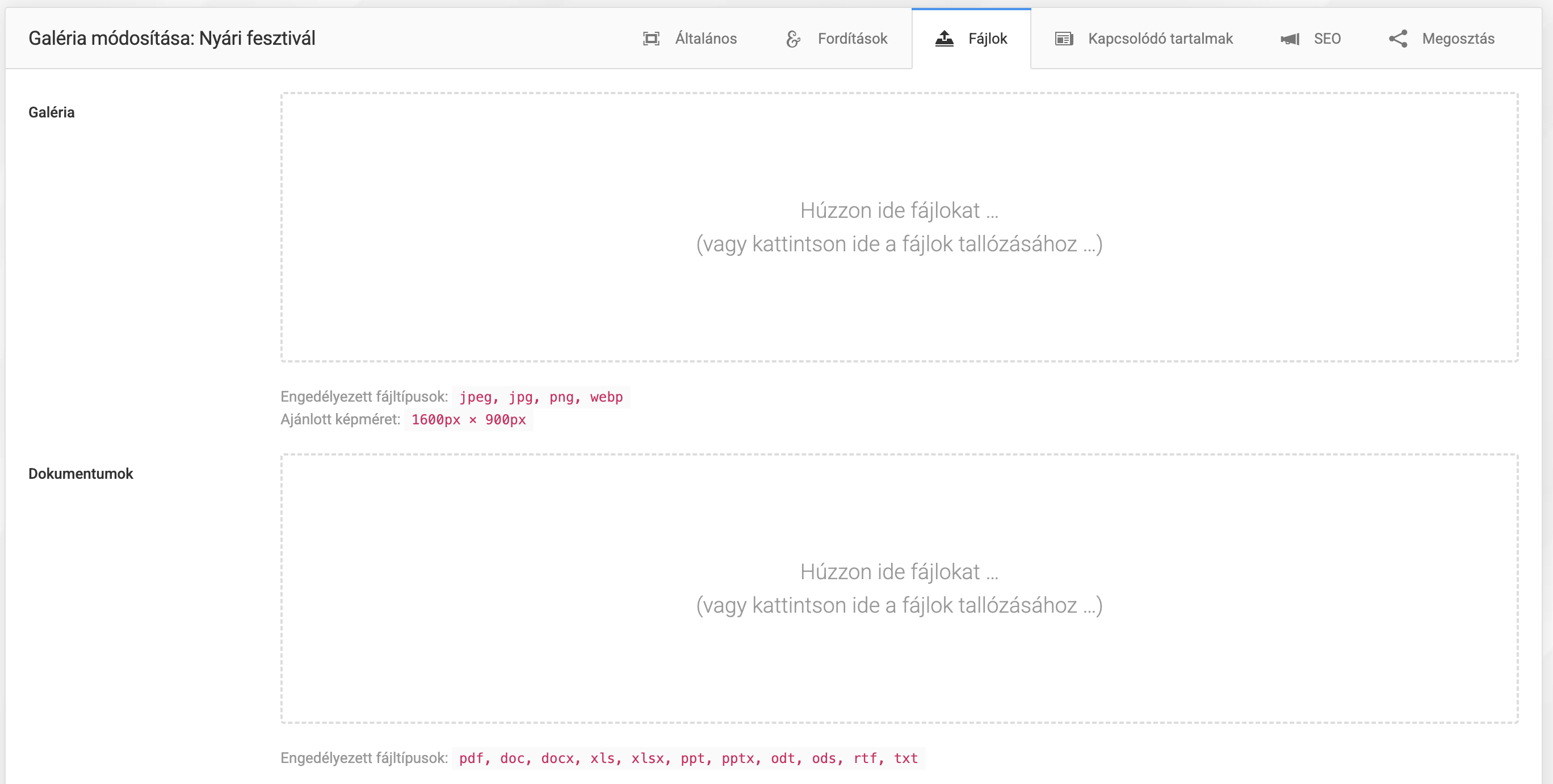Click Dokumentumok 'vagy kattintson ide' browse text
This screenshot has height=784, width=1553.
pos(899,605)
